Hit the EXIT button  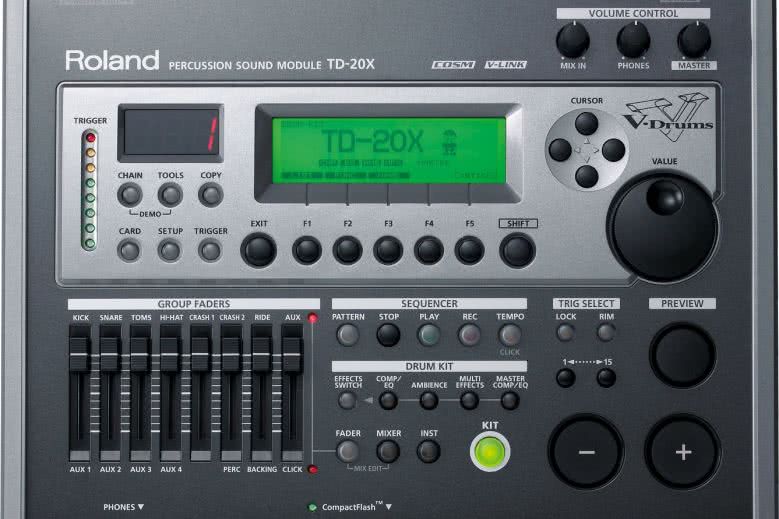258,250
